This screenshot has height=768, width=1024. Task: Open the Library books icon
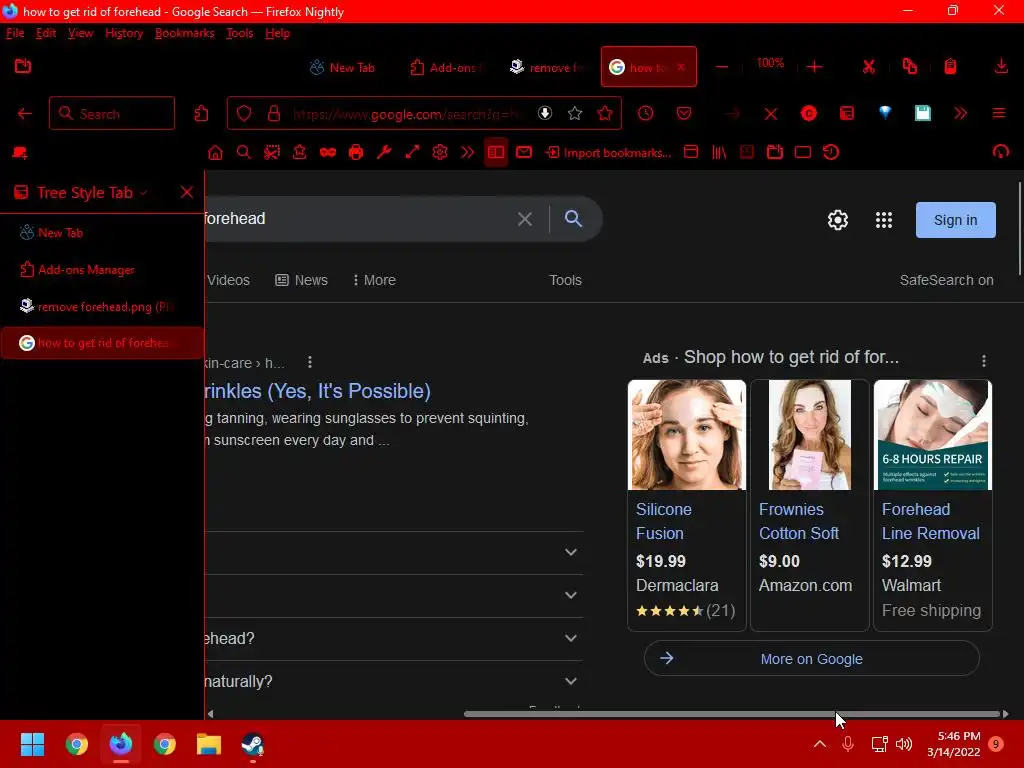tap(719, 153)
